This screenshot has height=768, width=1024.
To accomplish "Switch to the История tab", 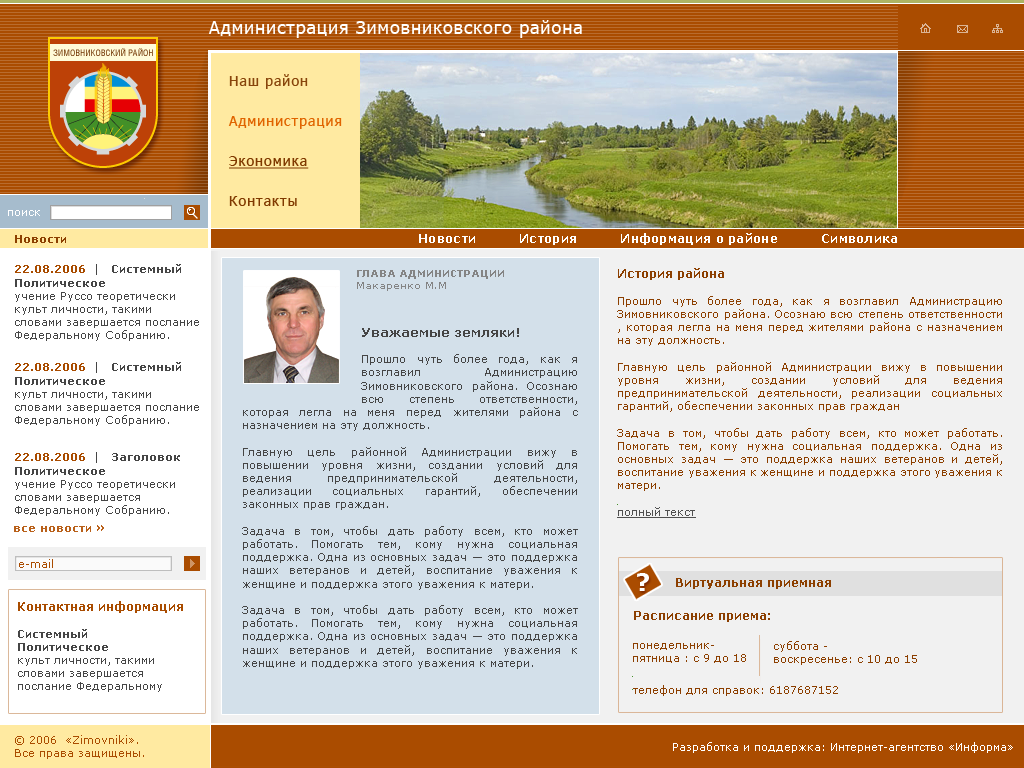I will (546, 238).
